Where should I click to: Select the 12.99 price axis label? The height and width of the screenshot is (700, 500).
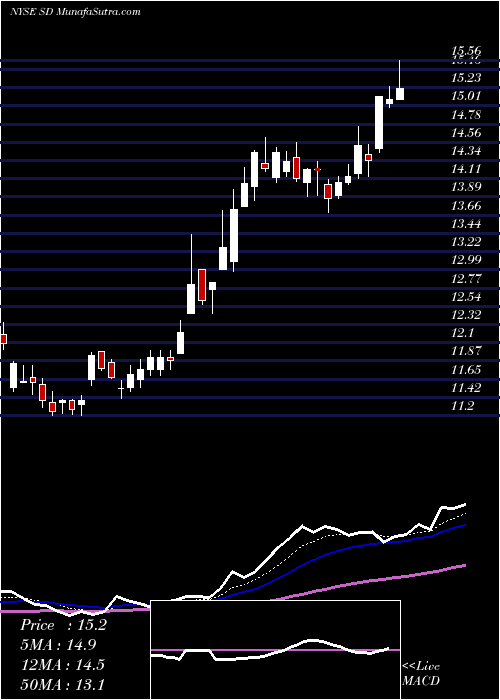click(466, 260)
